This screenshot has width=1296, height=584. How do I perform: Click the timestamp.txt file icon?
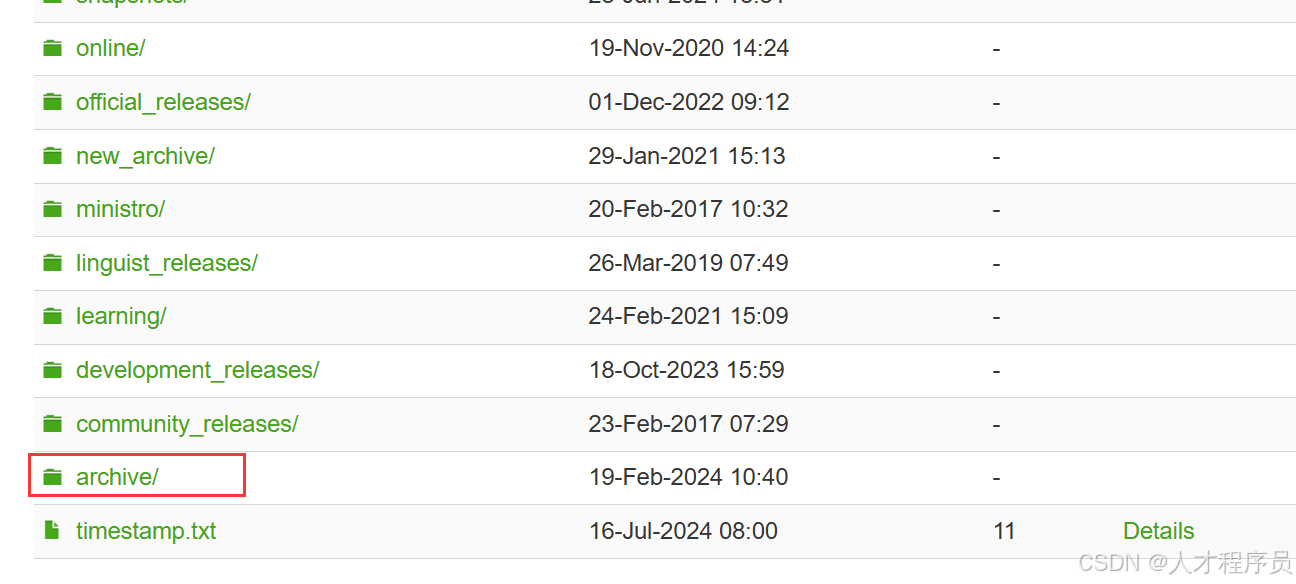pyautogui.click(x=52, y=531)
